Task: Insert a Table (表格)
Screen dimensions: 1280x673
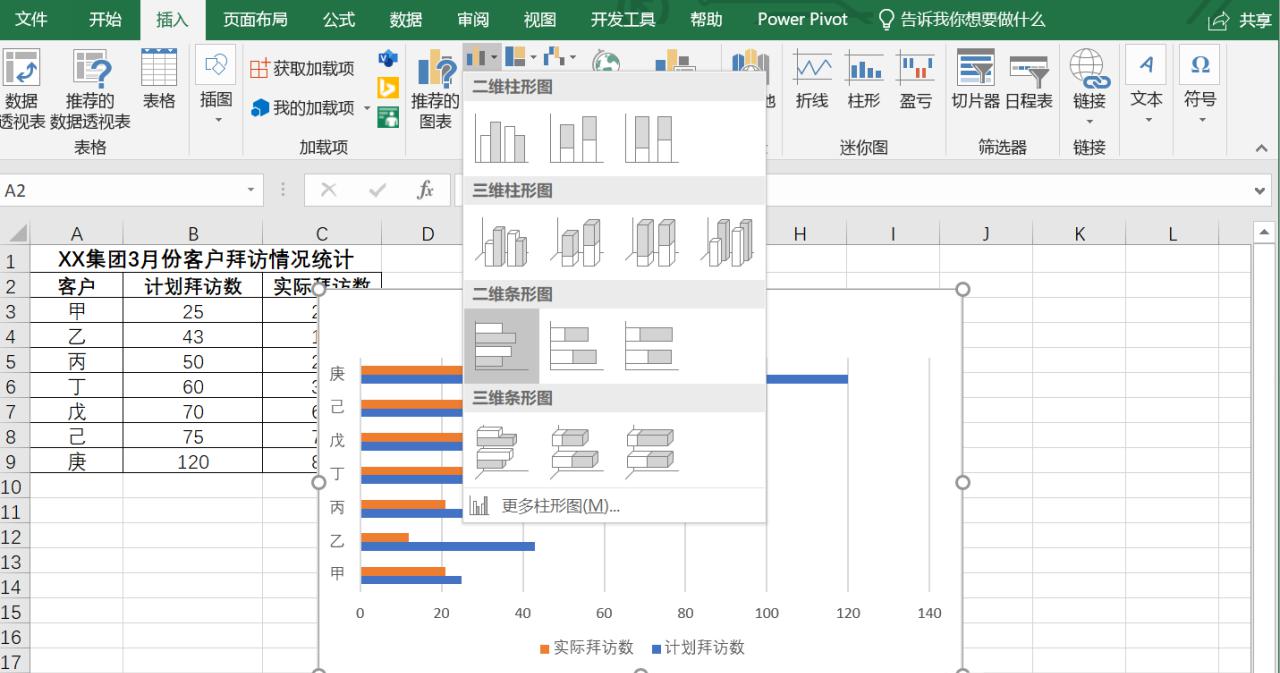Action: point(159,80)
